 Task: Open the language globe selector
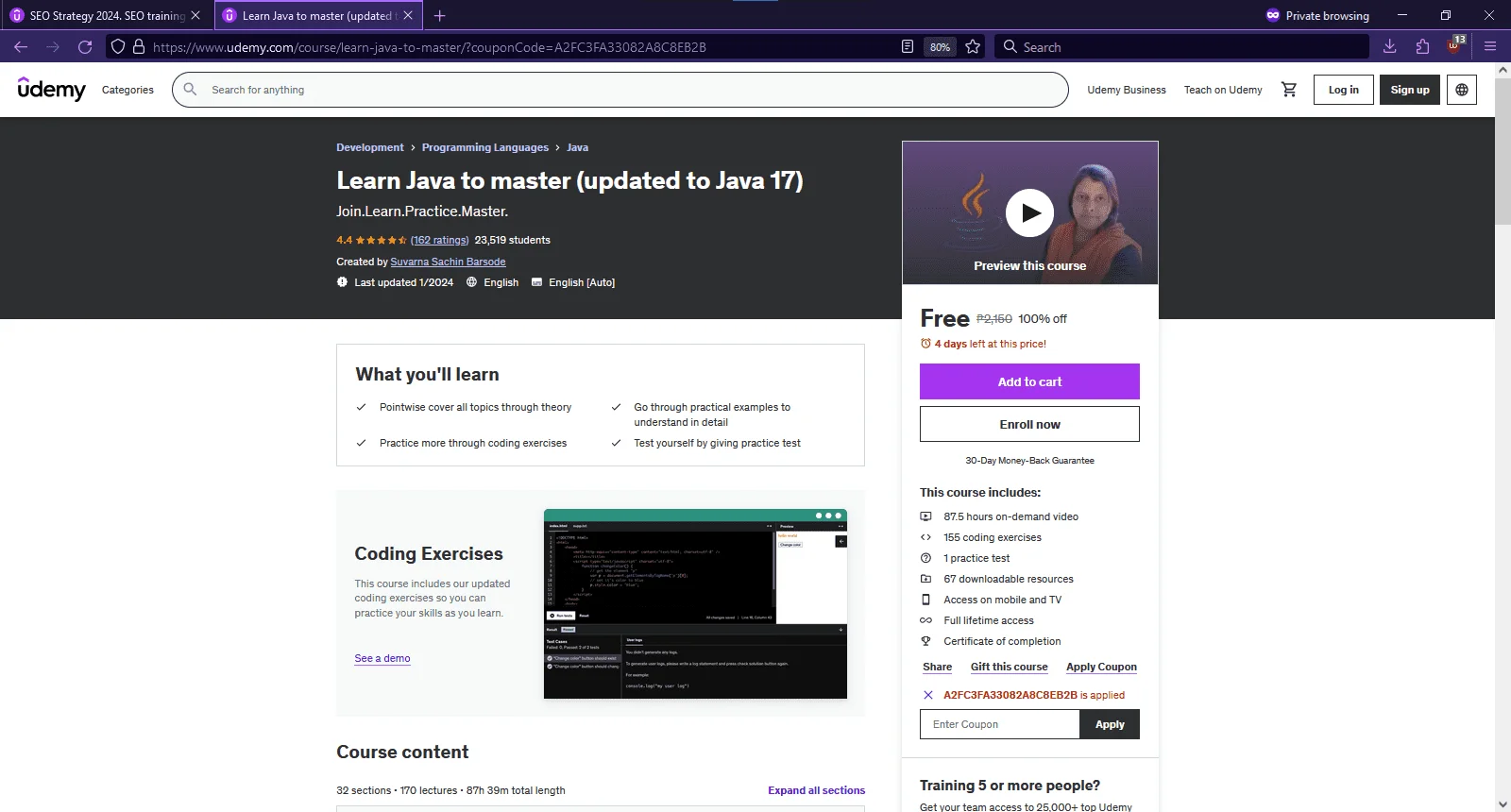pyautogui.click(x=1462, y=90)
